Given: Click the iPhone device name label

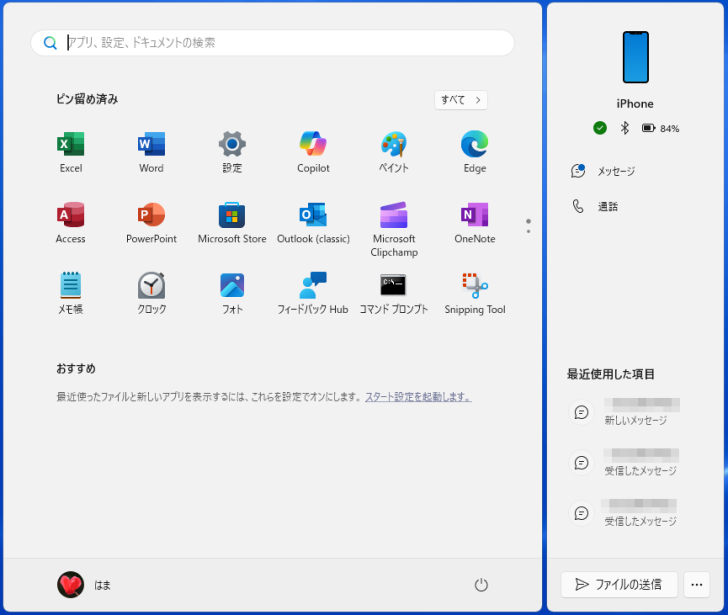Looking at the screenshot, I should point(635,104).
